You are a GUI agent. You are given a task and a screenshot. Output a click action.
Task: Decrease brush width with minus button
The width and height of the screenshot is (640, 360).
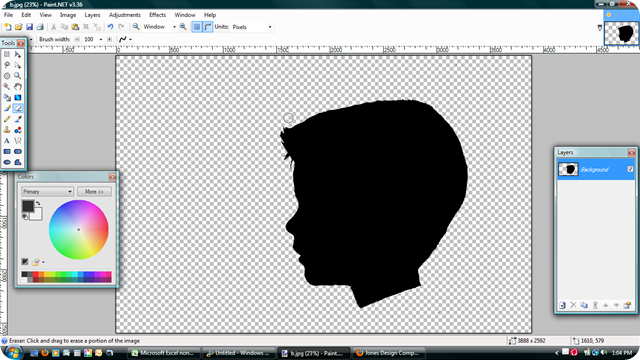[77, 40]
